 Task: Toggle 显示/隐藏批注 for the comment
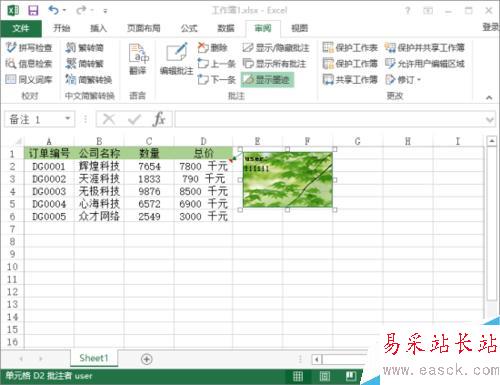pyautogui.click(x=276, y=48)
